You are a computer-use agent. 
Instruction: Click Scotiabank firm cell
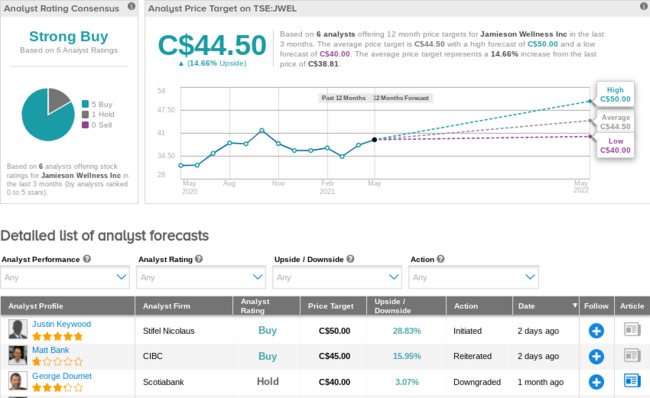click(x=163, y=382)
